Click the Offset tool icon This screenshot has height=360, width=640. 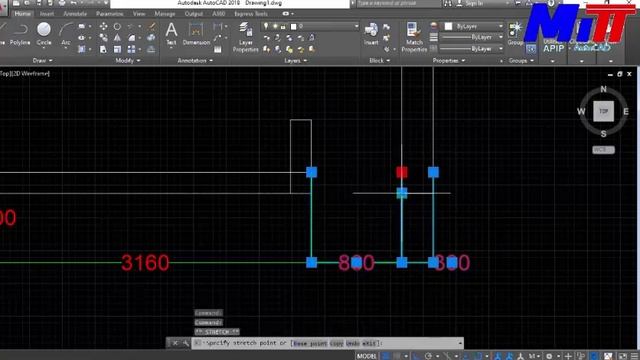[151, 49]
